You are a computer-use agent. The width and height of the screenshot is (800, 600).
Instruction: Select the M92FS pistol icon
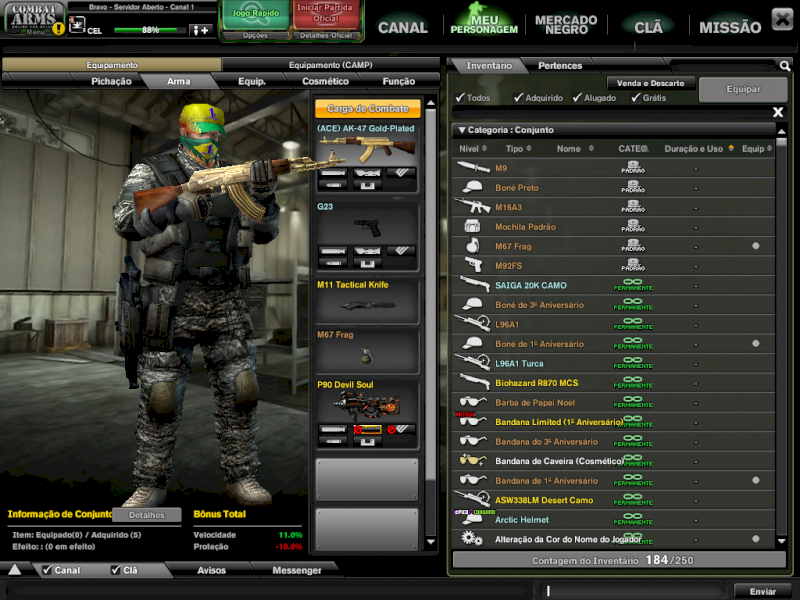click(x=473, y=265)
